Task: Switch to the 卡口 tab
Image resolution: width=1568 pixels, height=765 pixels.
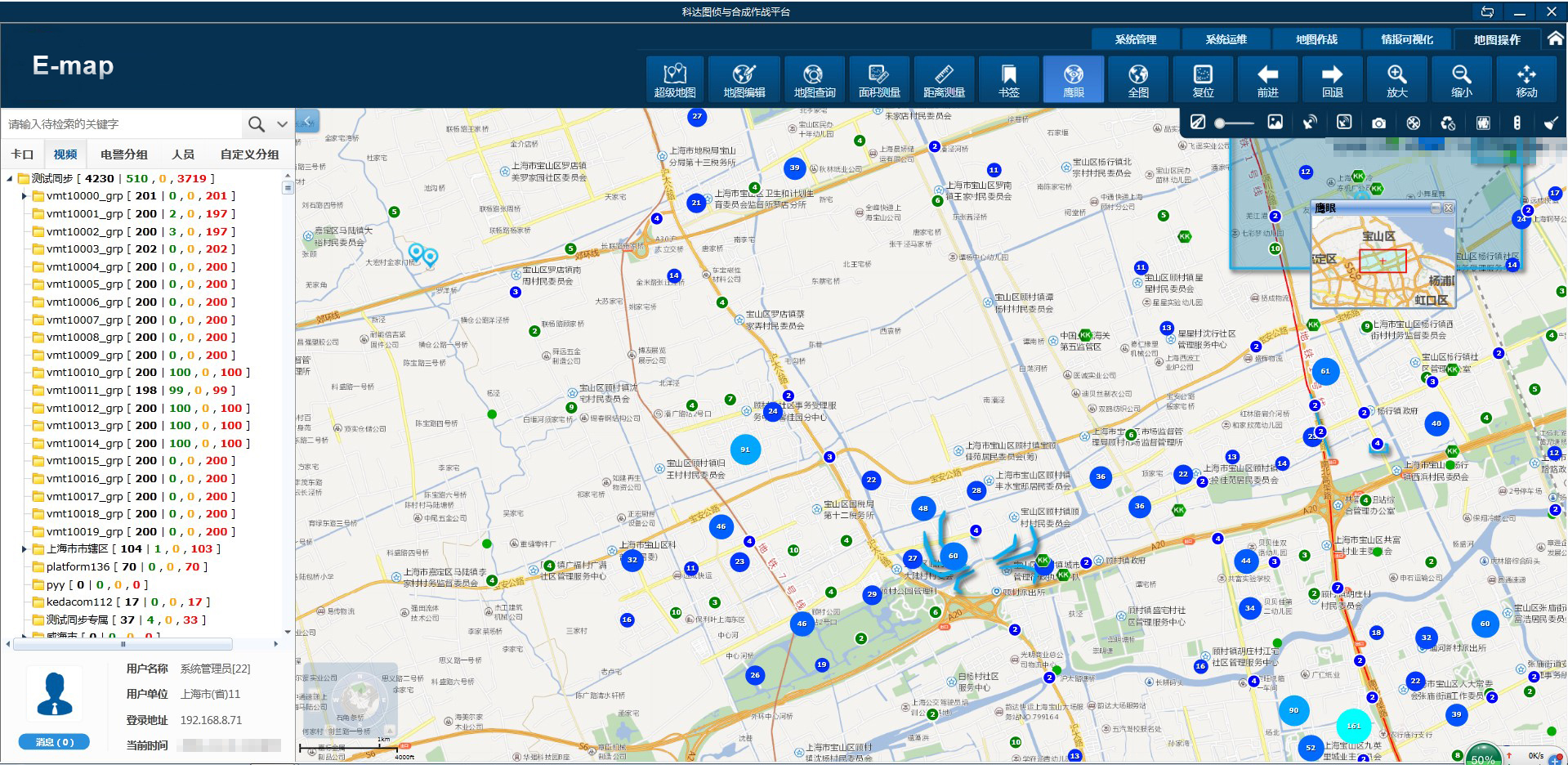Action: coord(22,154)
